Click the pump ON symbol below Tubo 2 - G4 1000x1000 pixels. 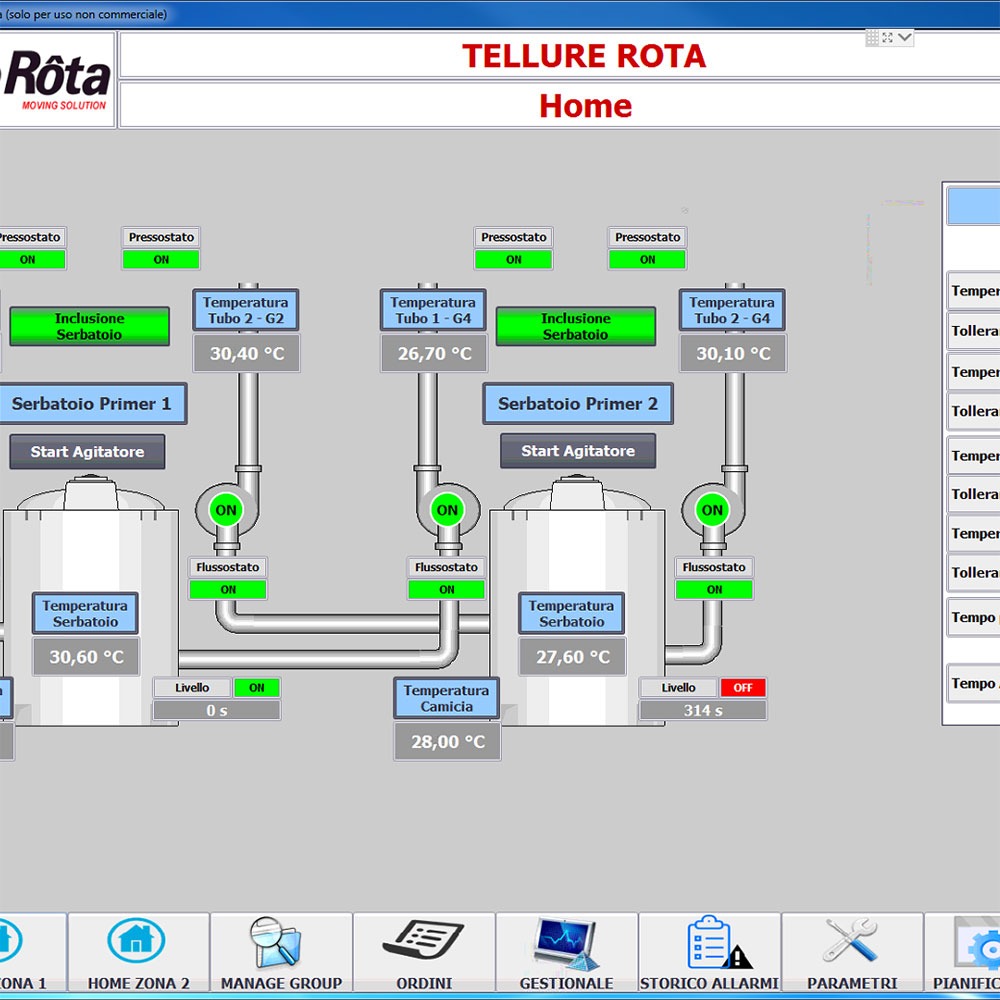coord(712,510)
